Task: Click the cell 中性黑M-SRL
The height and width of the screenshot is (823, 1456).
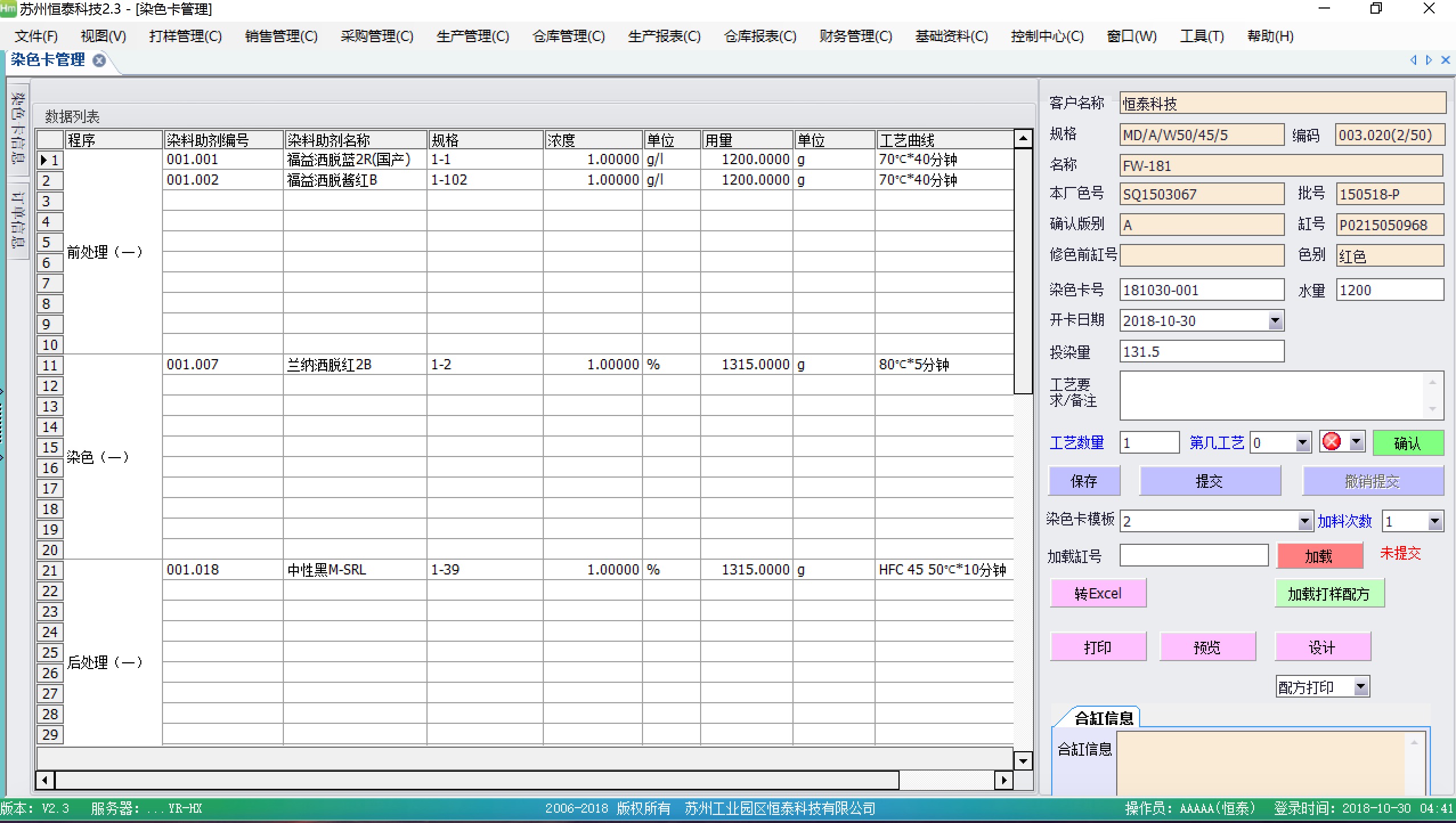Action: 355,570
